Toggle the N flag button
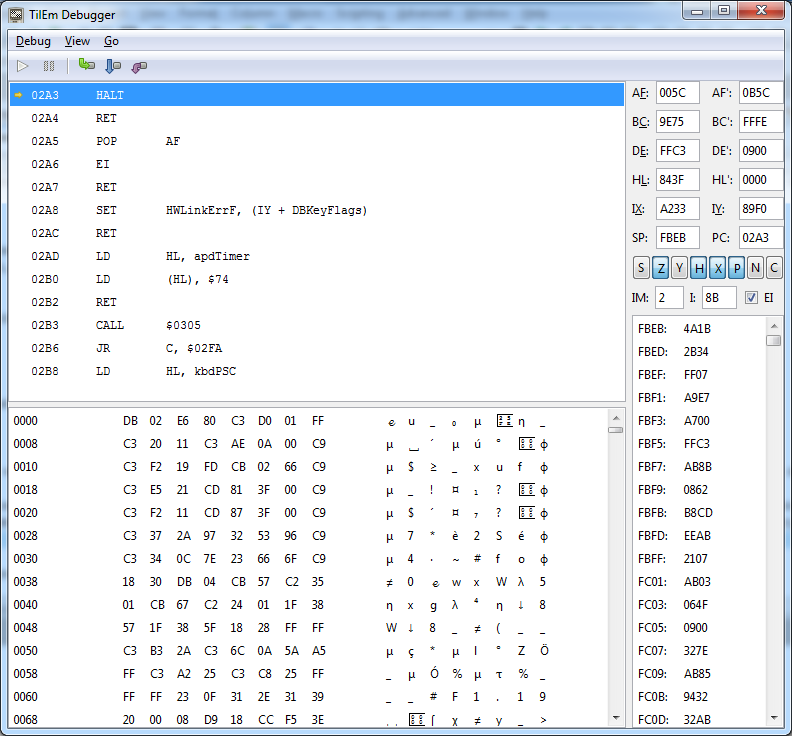Screen dimensions: 792x736 pyautogui.click(x=754, y=267)
